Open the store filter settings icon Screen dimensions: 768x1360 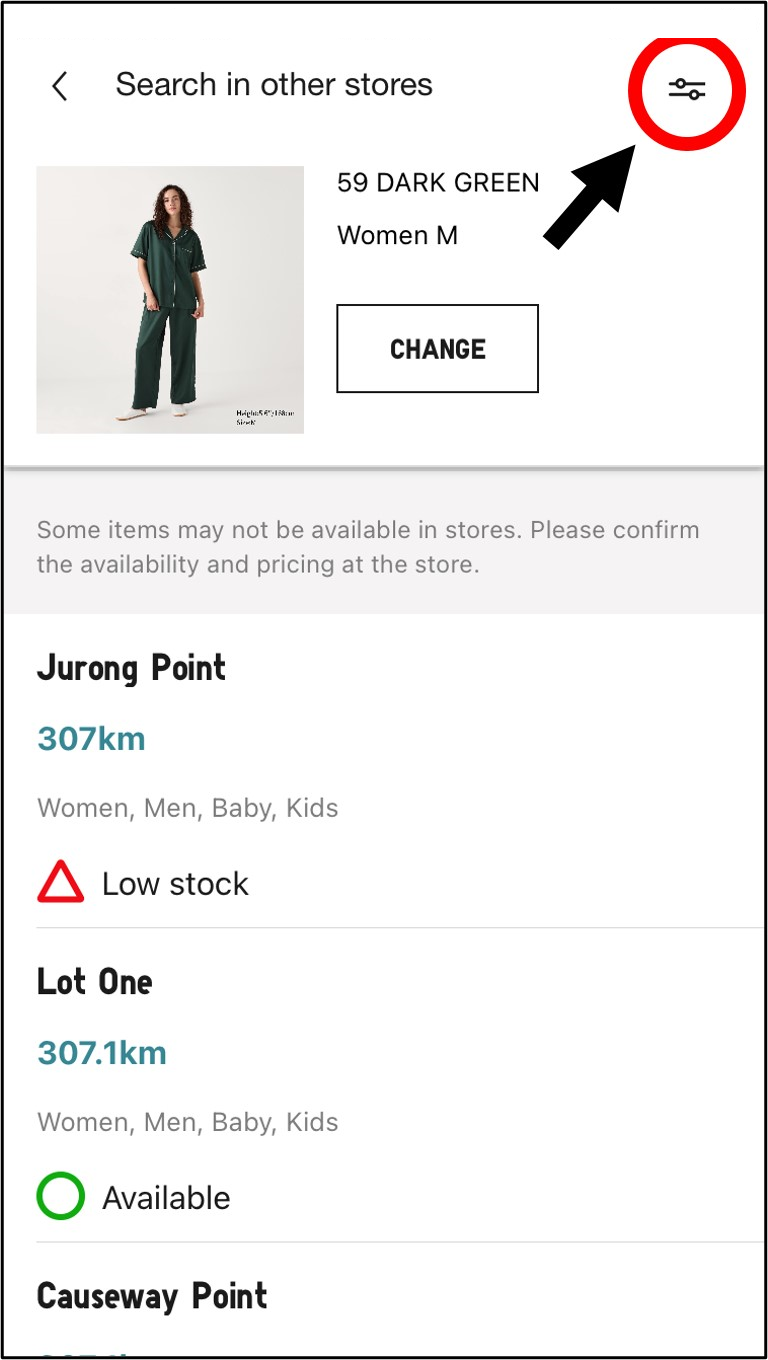[x=687, y=90]
